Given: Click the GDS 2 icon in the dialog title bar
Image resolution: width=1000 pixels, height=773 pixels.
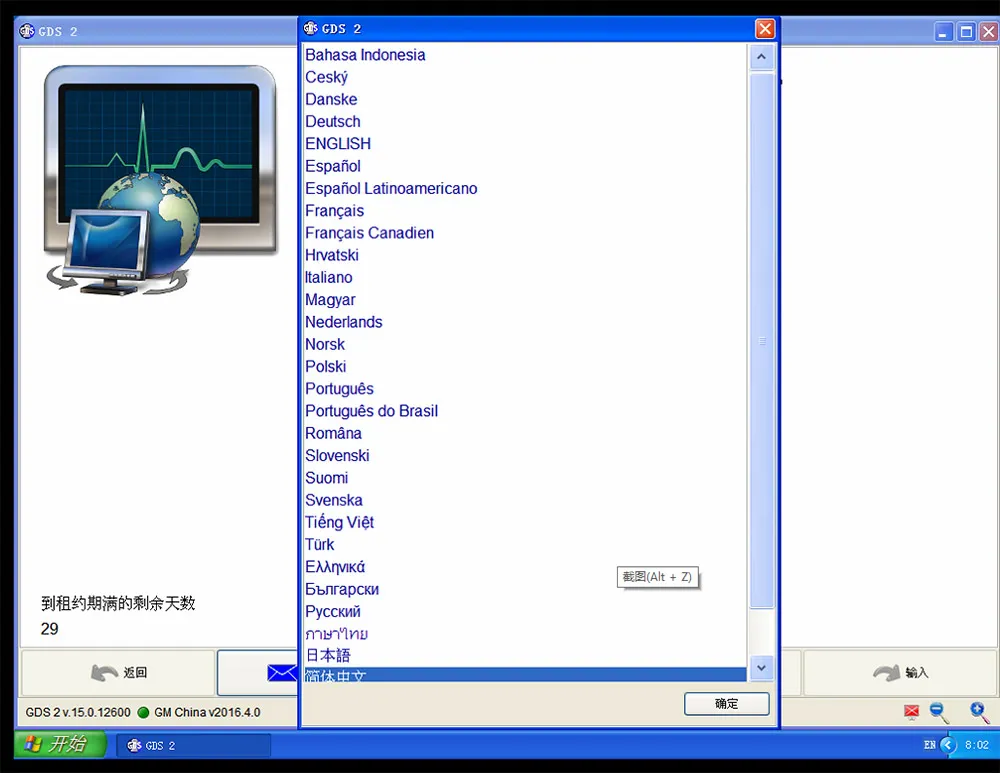Looking at the screenshot, I should 309,28.
